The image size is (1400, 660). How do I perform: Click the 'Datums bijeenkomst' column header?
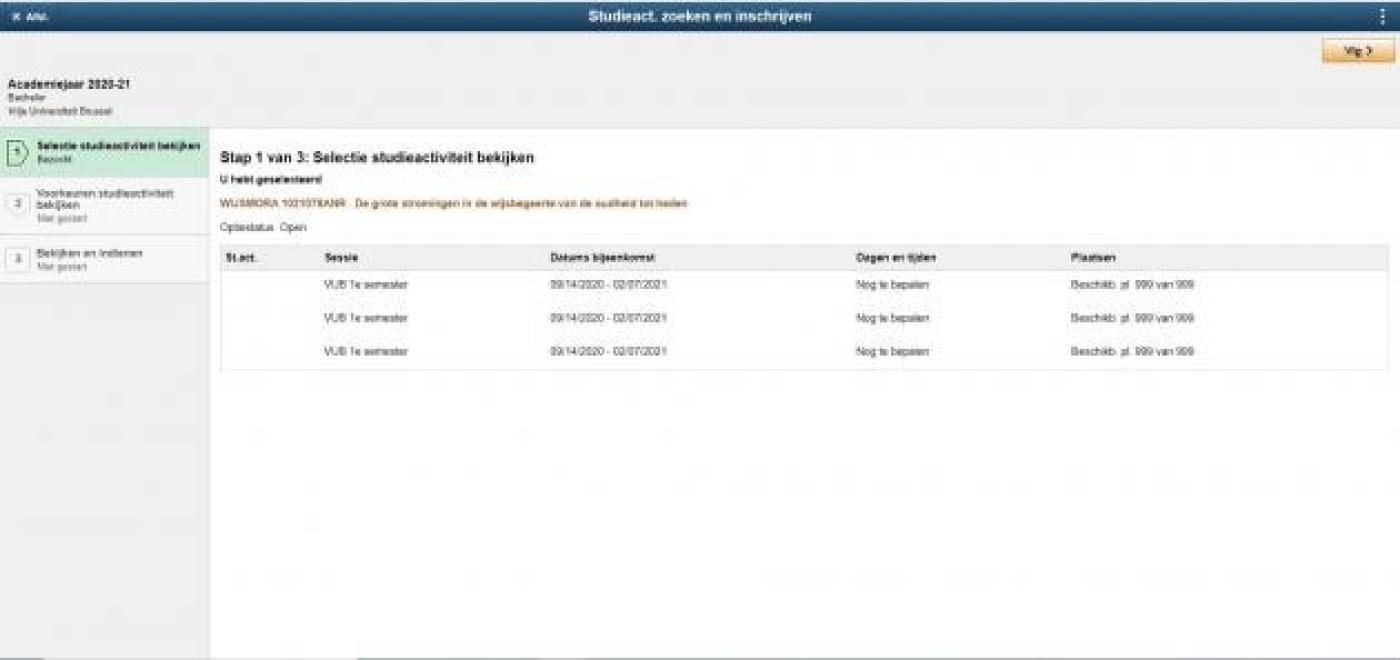tap(602, 258)
